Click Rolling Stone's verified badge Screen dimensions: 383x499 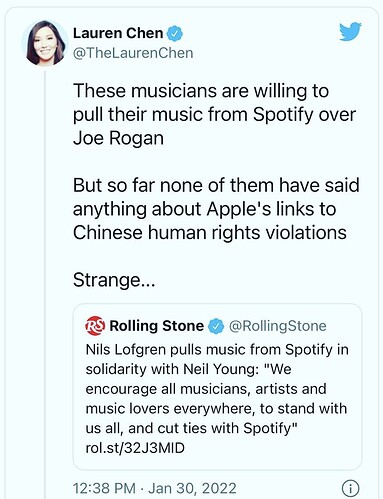point(216,326)
